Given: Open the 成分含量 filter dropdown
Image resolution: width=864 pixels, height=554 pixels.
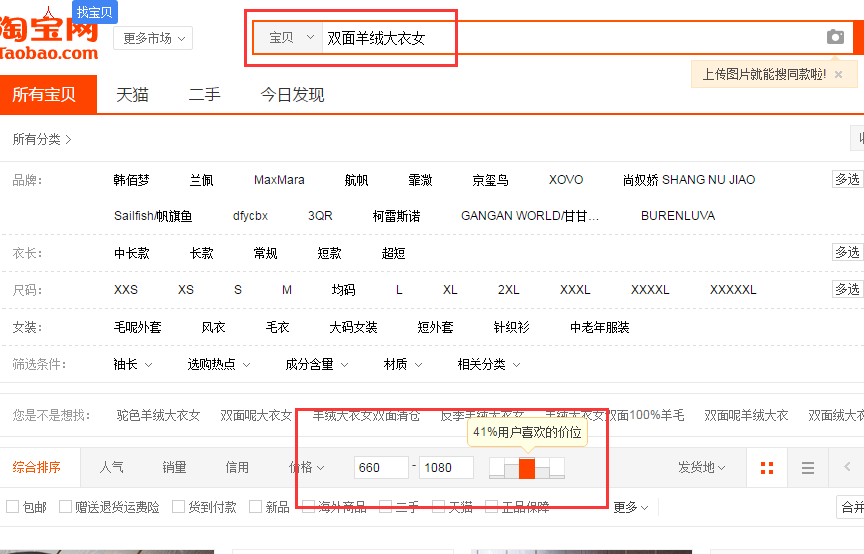Looking at the screenshot, I should tap(317, 364).
